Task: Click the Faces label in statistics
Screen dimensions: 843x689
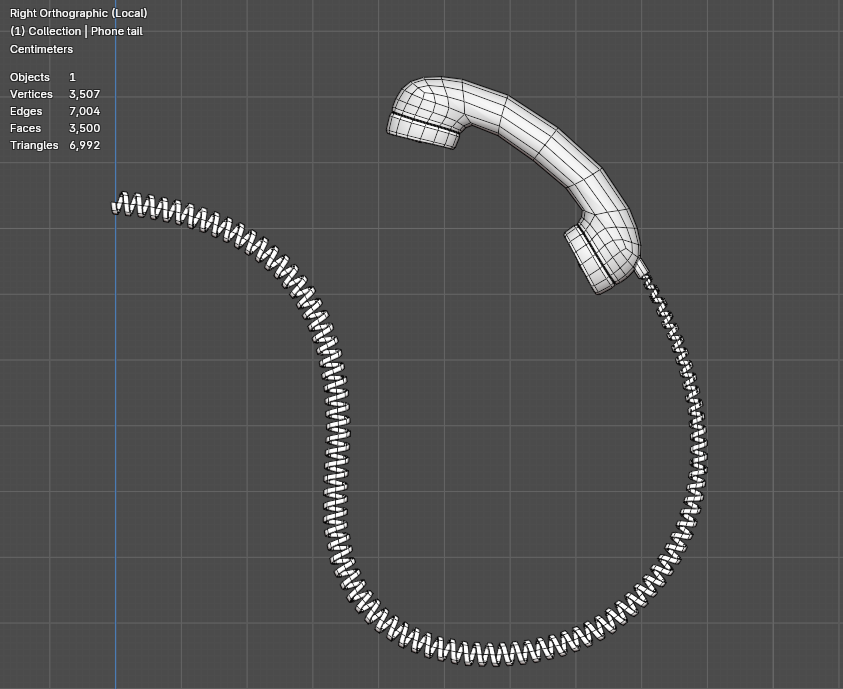Action: coord(26,128)
